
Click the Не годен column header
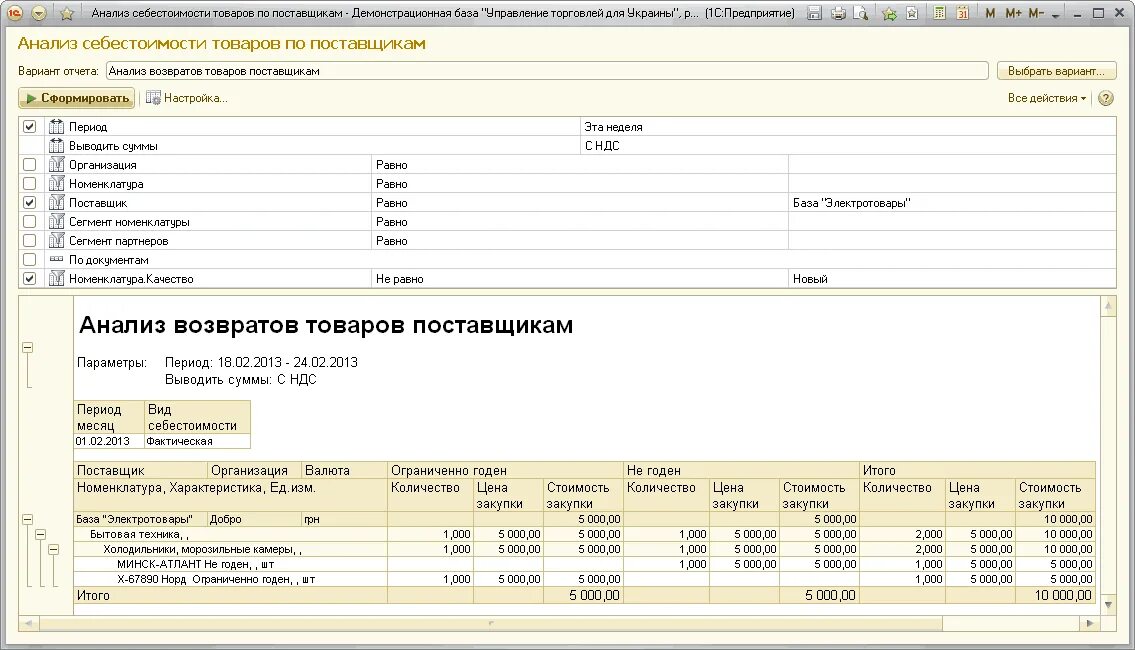(x=741, y=470)
